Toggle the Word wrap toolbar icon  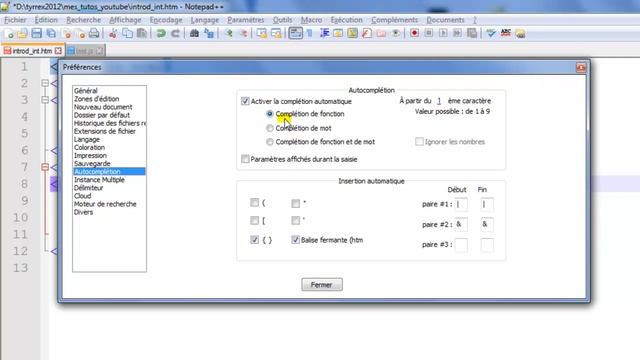pos(296,33)
